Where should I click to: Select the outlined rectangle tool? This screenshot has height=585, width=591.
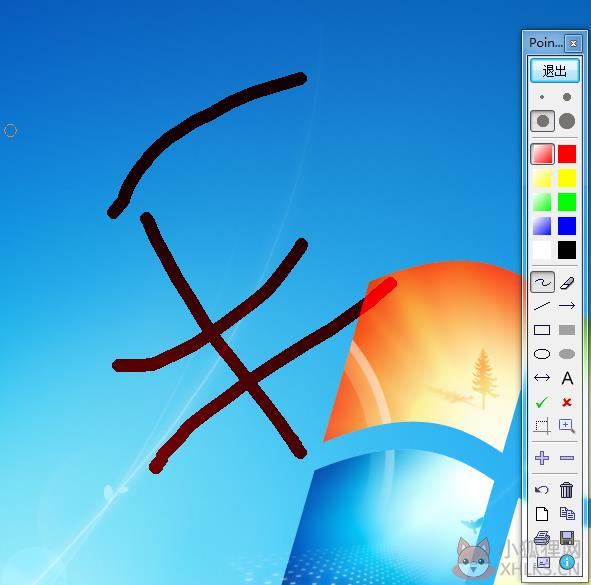coord(542,330)
